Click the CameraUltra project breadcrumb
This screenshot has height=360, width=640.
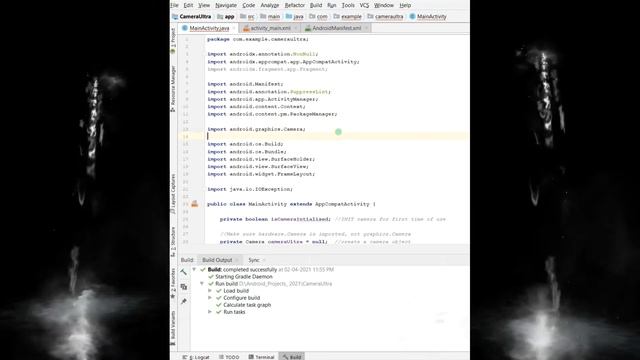tap(191, 17)
